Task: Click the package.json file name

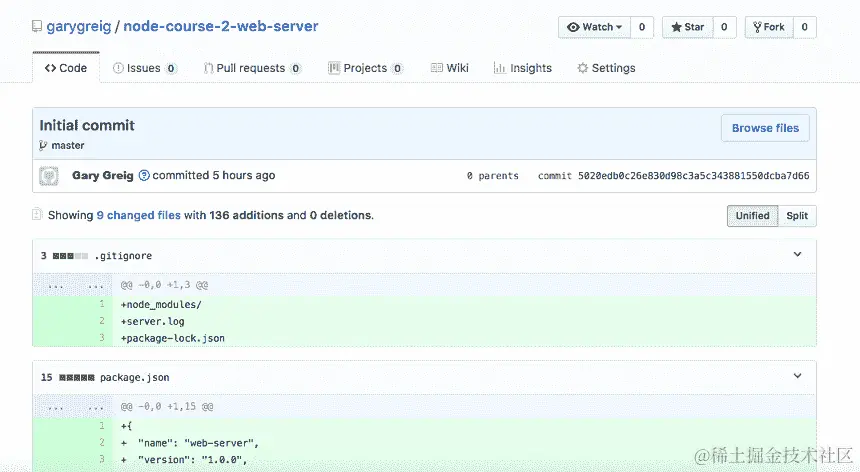Action: [134, 377]
